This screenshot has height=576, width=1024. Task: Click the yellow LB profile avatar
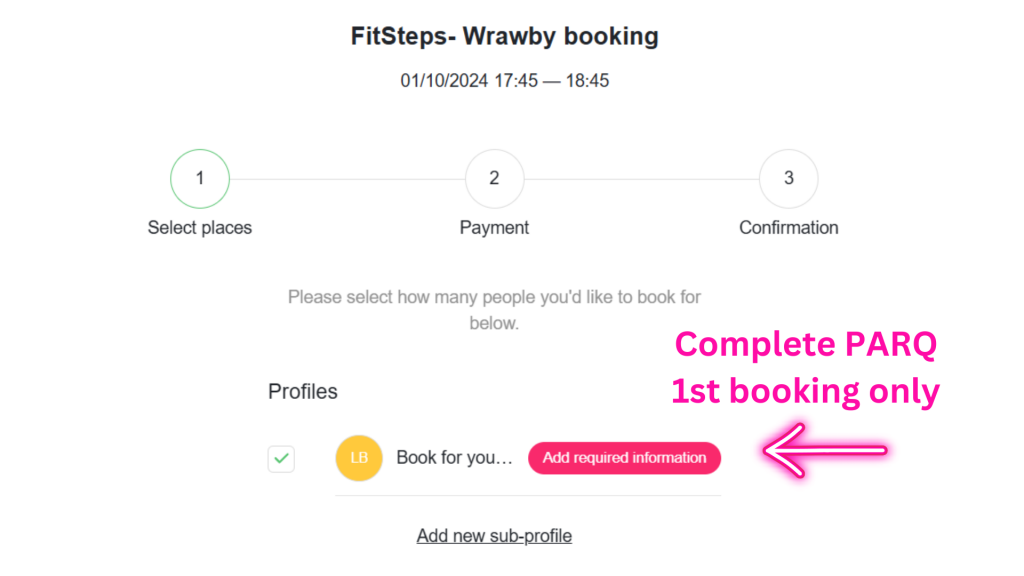pos(359,458)
